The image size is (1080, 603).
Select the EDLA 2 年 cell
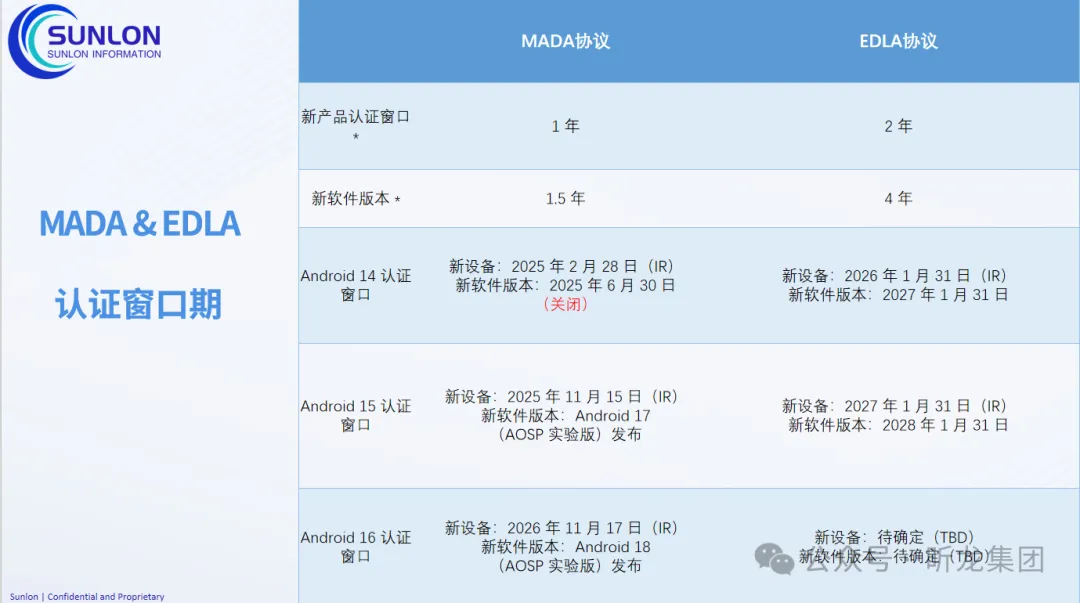pyautogui.click(x=897, y=126)
